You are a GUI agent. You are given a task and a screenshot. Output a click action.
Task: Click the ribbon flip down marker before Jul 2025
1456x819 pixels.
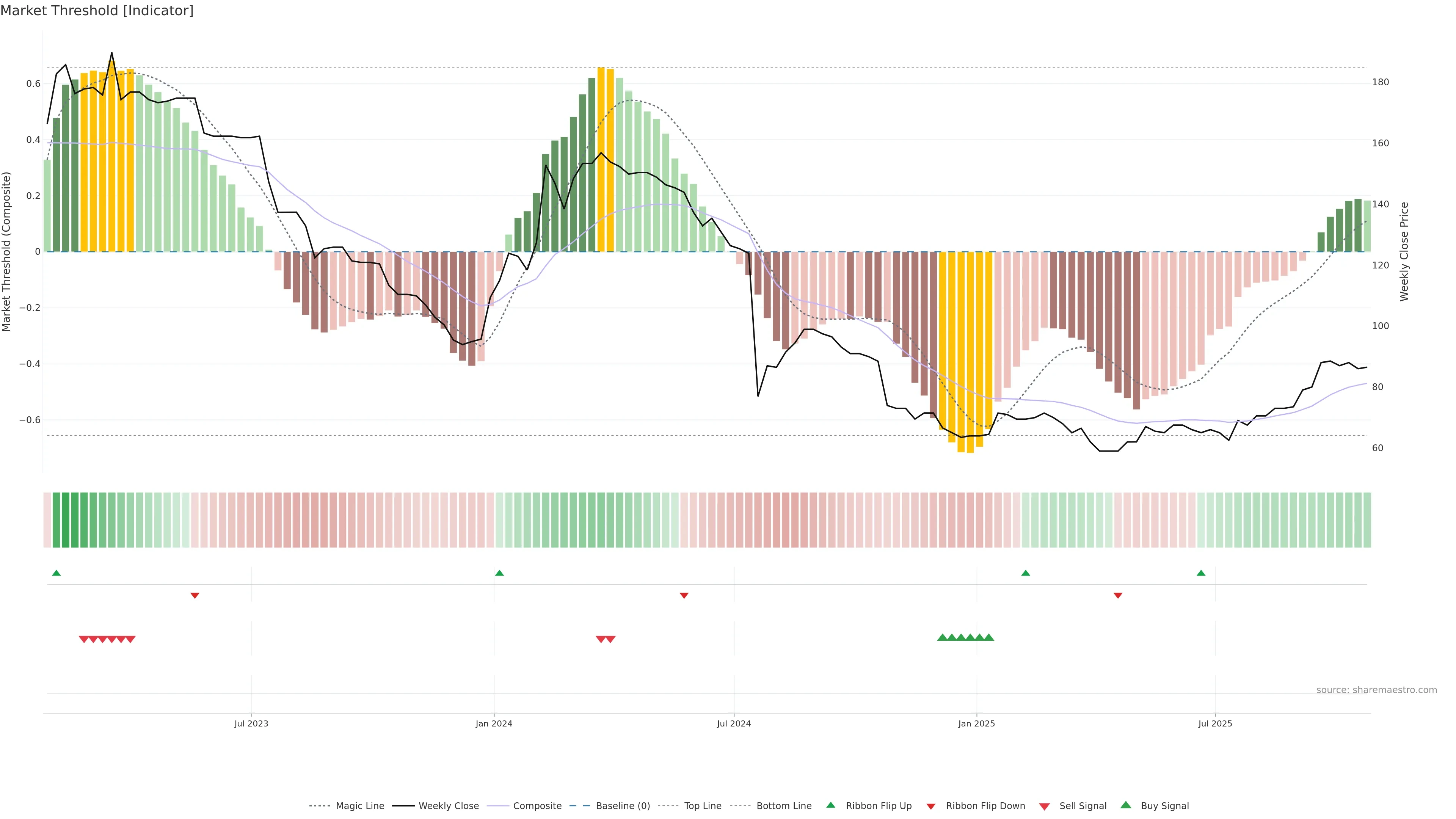click(x=1117, y=595)
